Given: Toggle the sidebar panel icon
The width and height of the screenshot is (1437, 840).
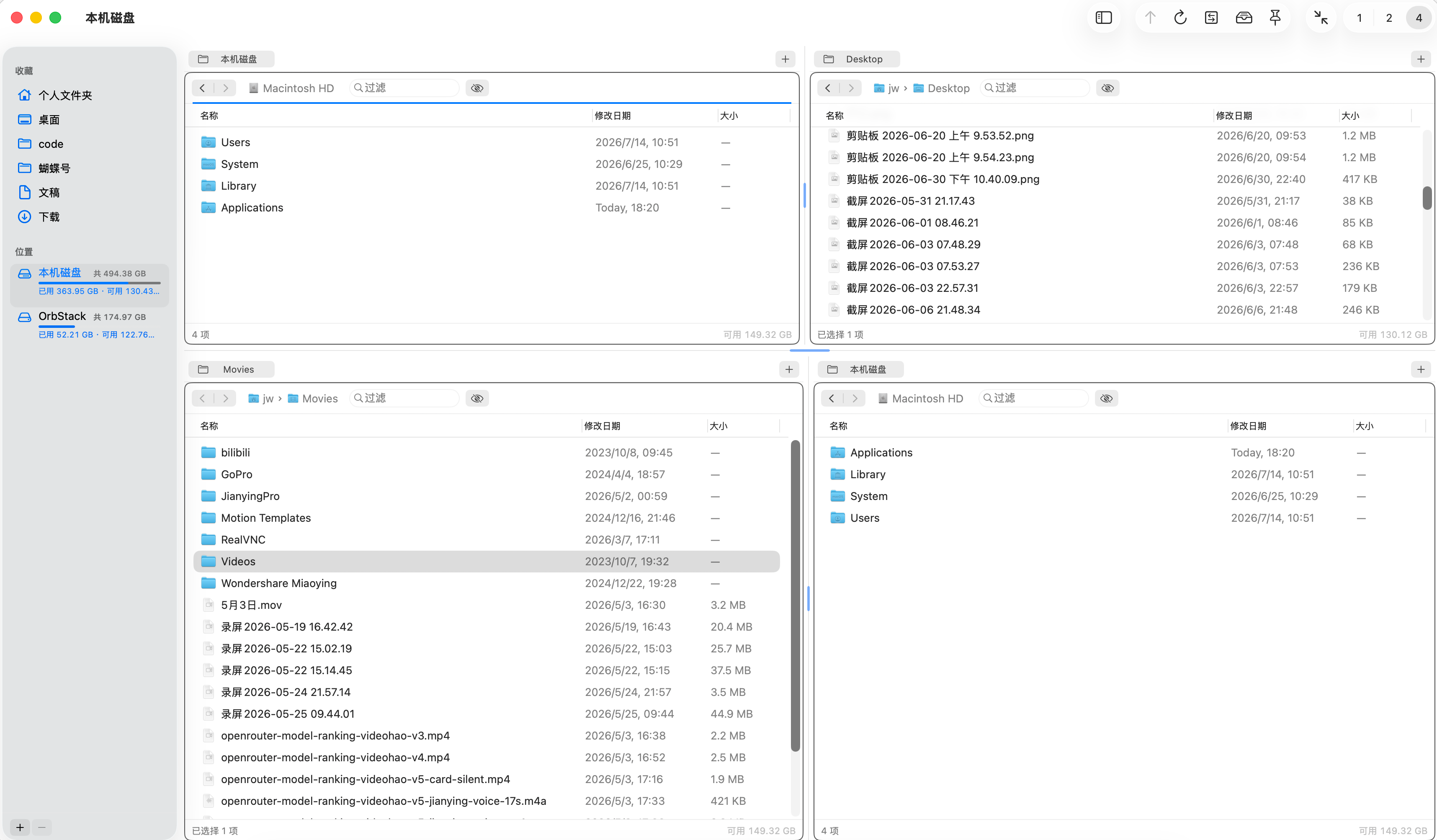Looking at the screenshot, I should point(1103,18).
